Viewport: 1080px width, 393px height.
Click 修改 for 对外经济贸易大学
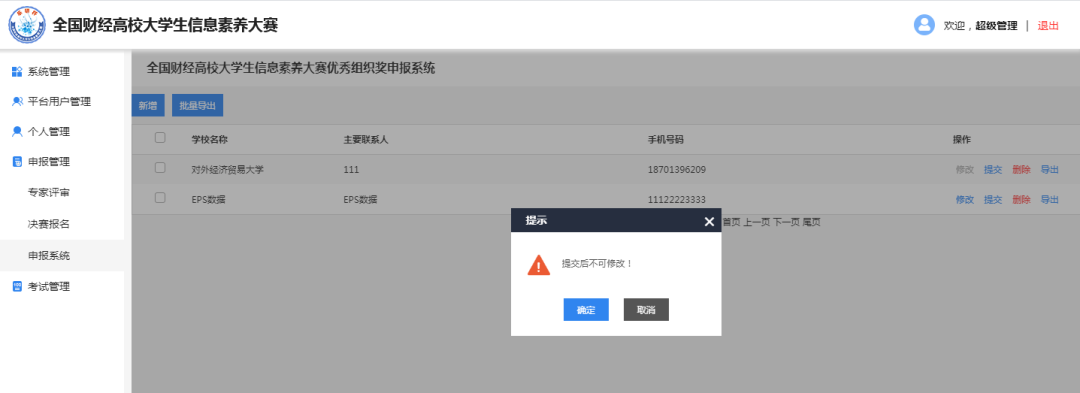pos(964,170)
